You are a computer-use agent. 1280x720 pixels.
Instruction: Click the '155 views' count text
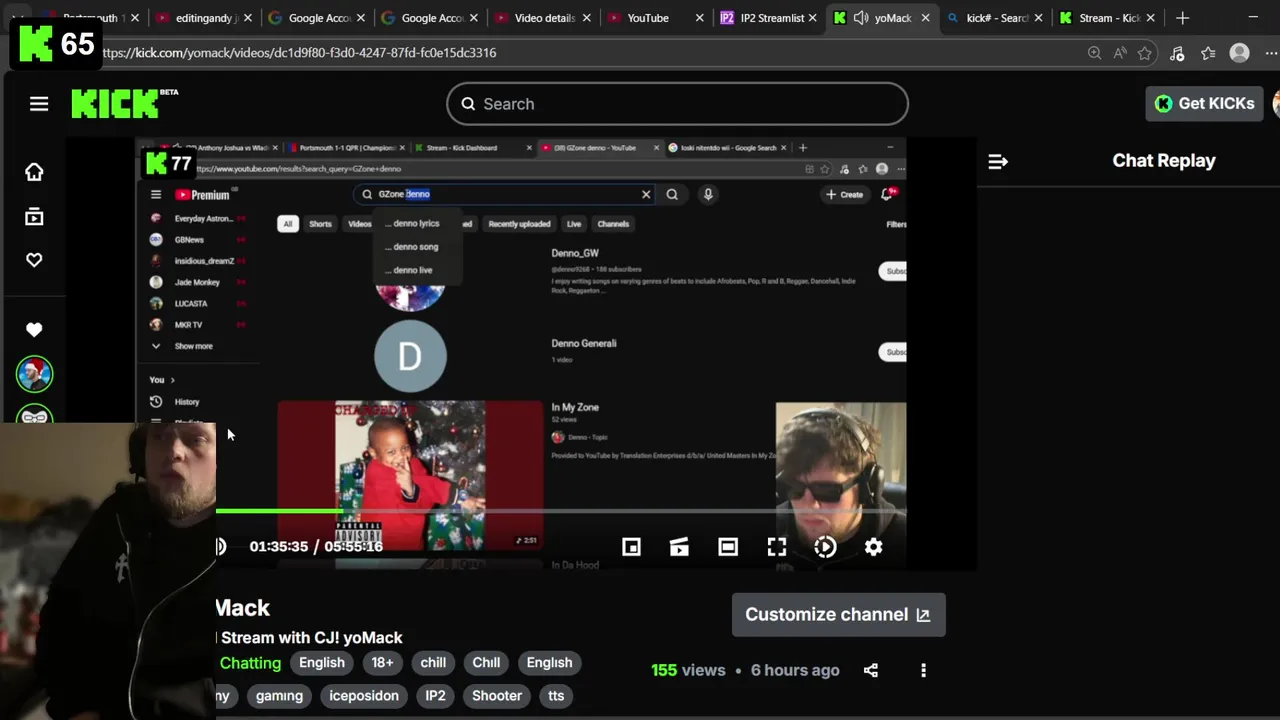(x=688, y=670)
